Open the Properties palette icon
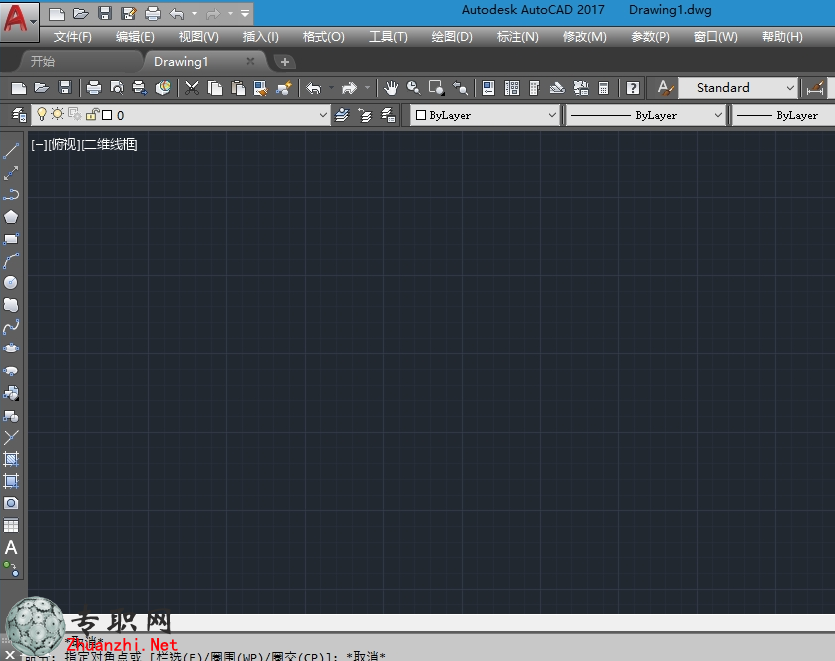The width and height of the screenshot is (835, 661). pyautogui.click(x=488, y=88)
